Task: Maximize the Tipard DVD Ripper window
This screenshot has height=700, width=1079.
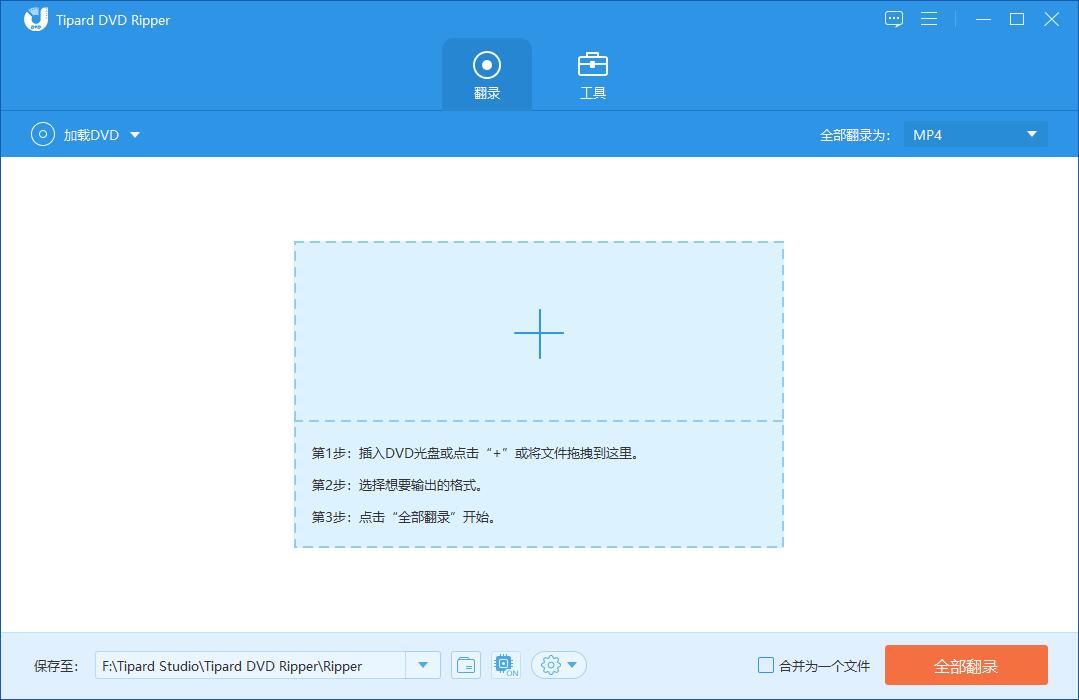Action: [1016, 19]
